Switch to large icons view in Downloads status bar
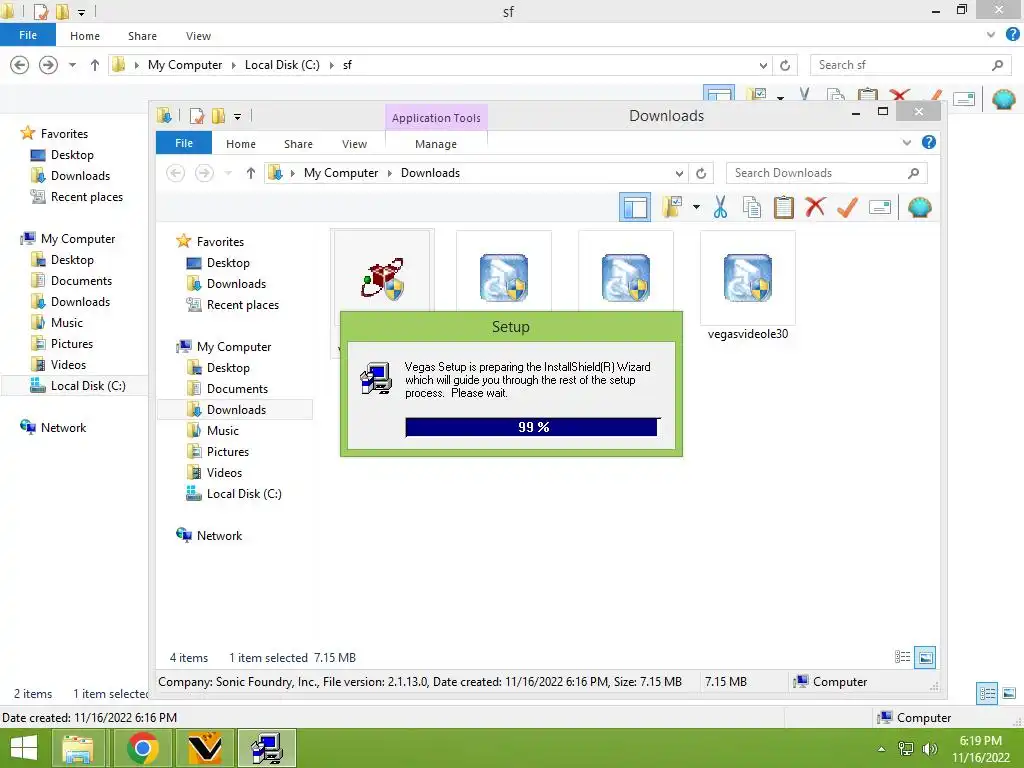The width and height of the screenshot is (1024, 768). click(925, 657)
